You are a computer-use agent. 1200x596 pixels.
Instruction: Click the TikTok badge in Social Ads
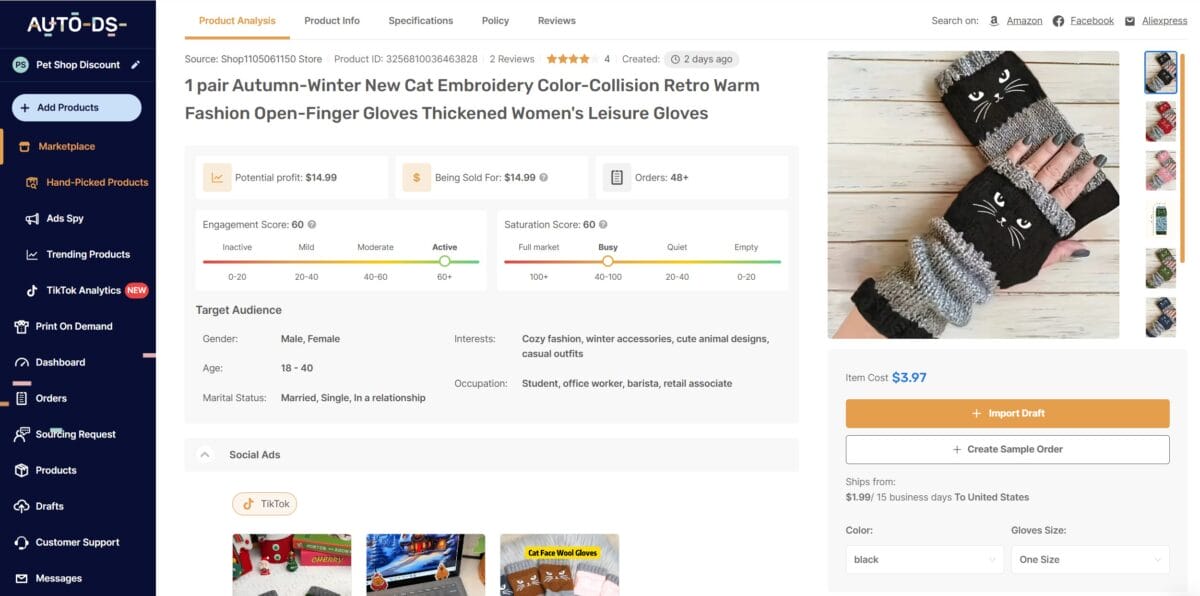pyautogui.click(x=264, y=503)
